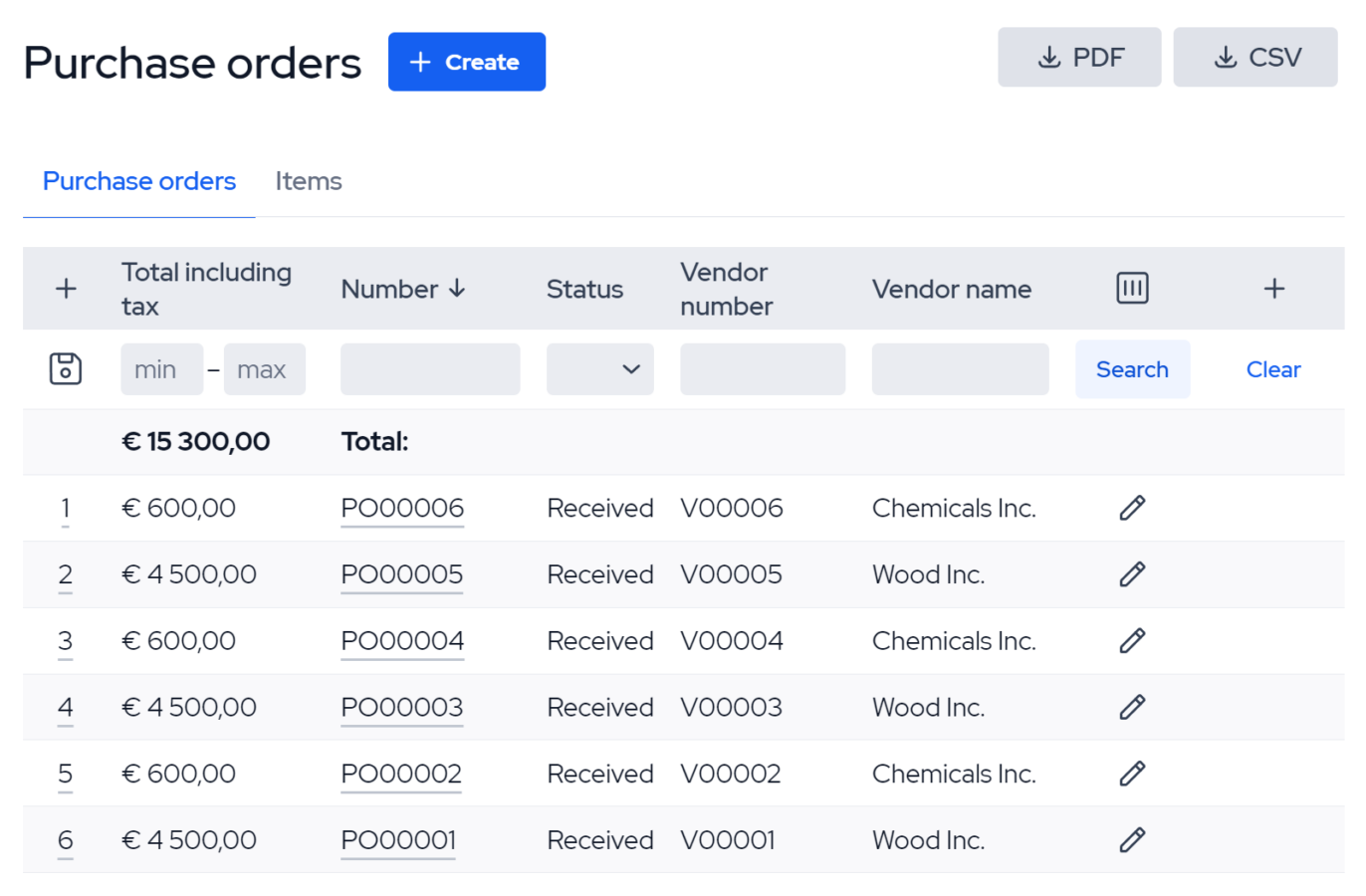The width and height of the screenshot is (1366, 896).
Task: Expand the Status dropdown chevron
Action: point(630,368)
